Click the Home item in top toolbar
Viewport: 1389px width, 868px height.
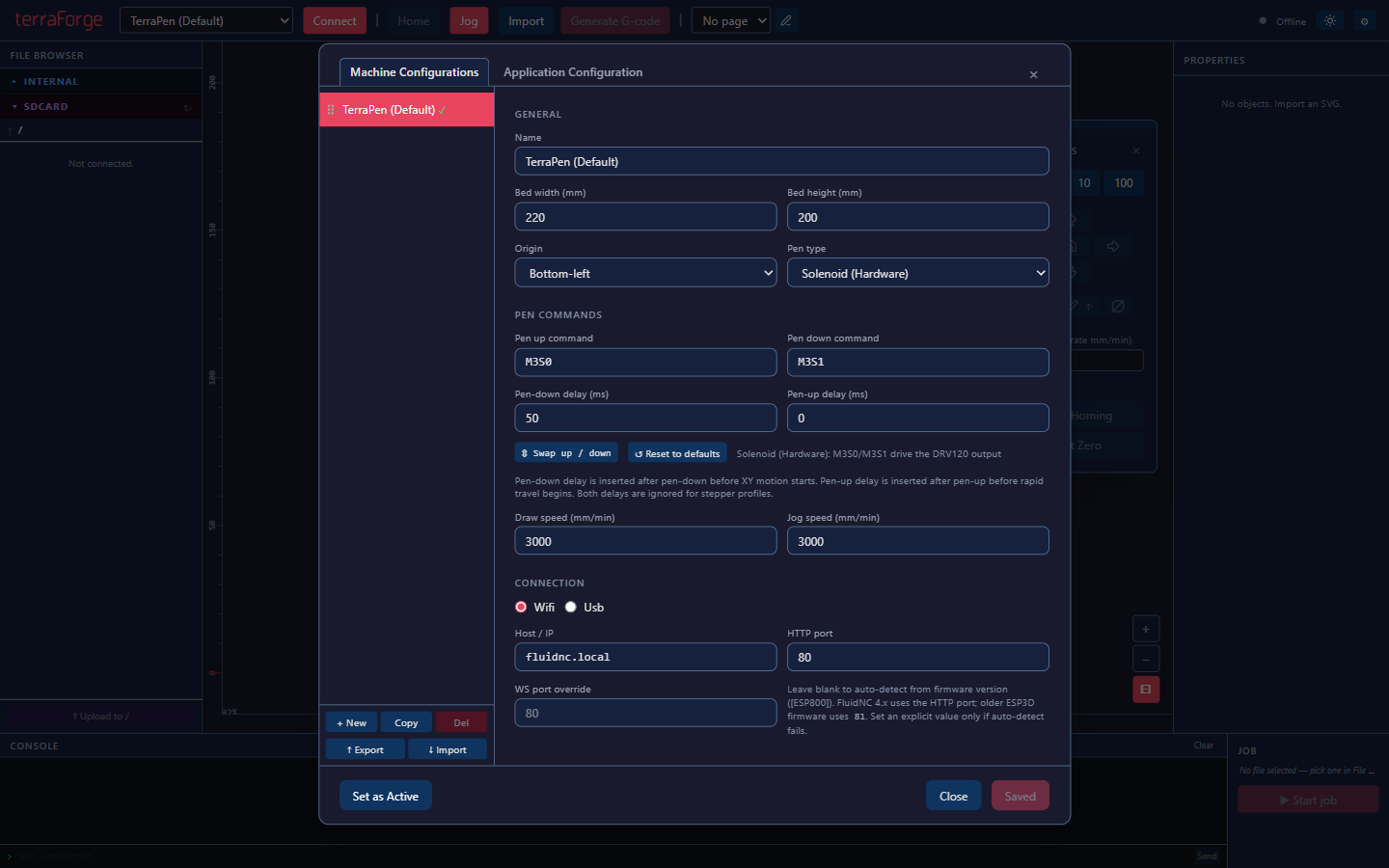(x=414, y=20)
